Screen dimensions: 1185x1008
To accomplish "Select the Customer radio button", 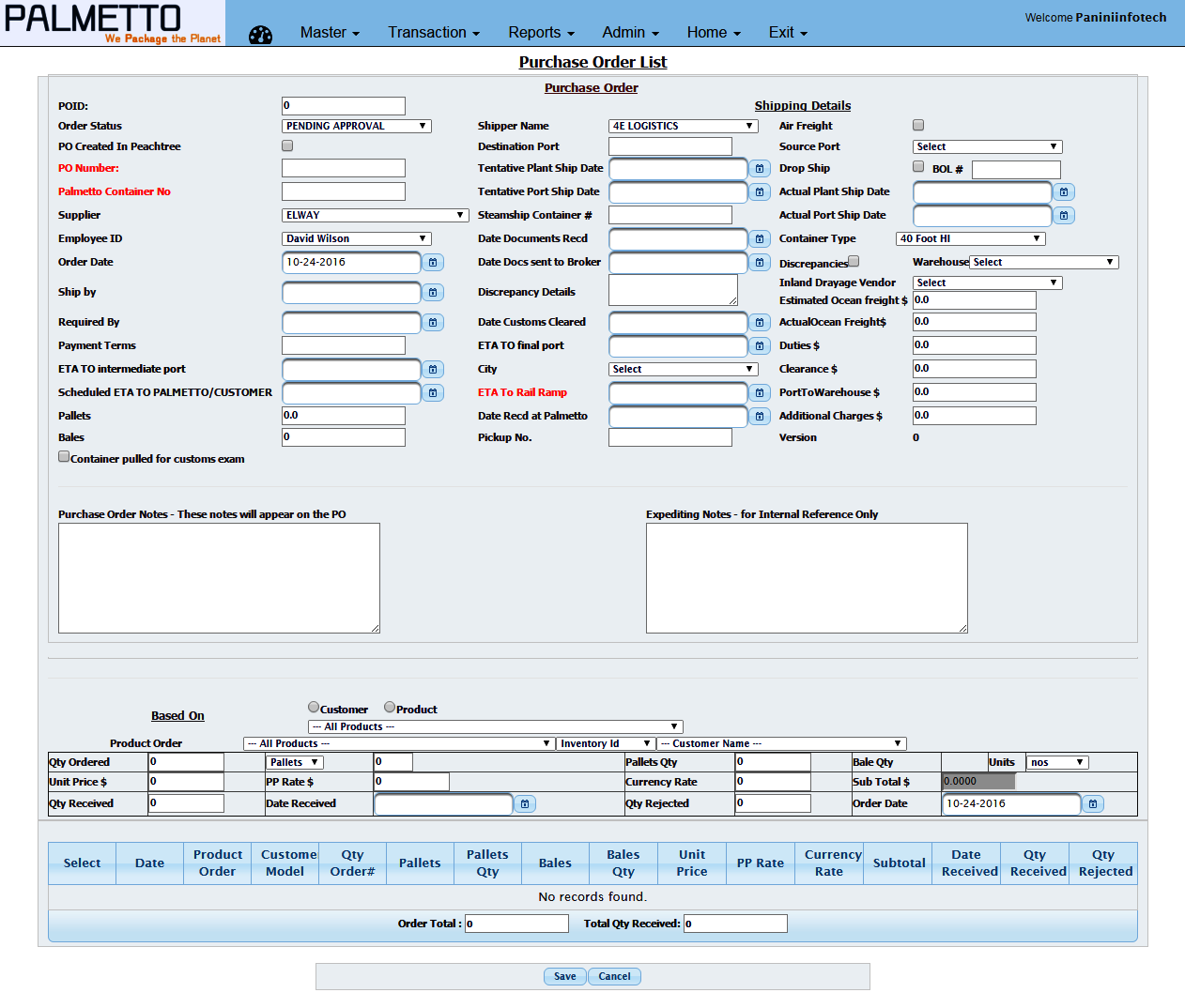I will [x=314, y=708].
